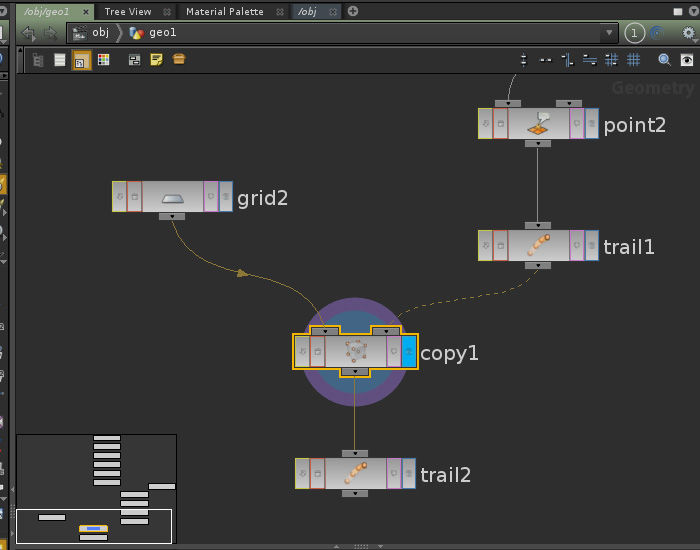
Task: Enable the display flag on trail1
Action: (591, 246)
